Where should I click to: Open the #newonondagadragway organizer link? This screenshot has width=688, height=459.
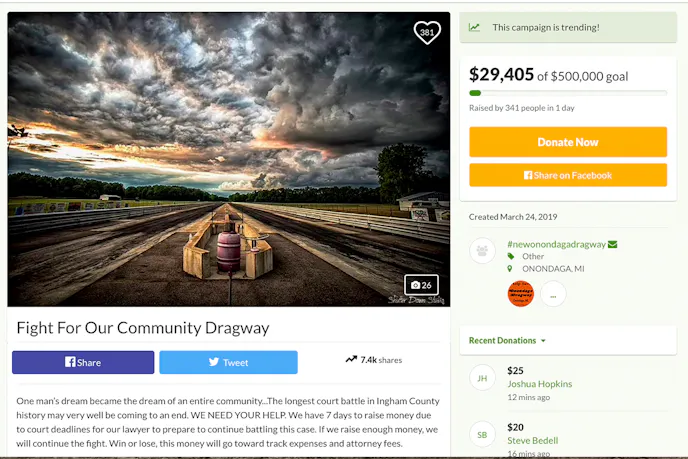click(x=555, y=244)
